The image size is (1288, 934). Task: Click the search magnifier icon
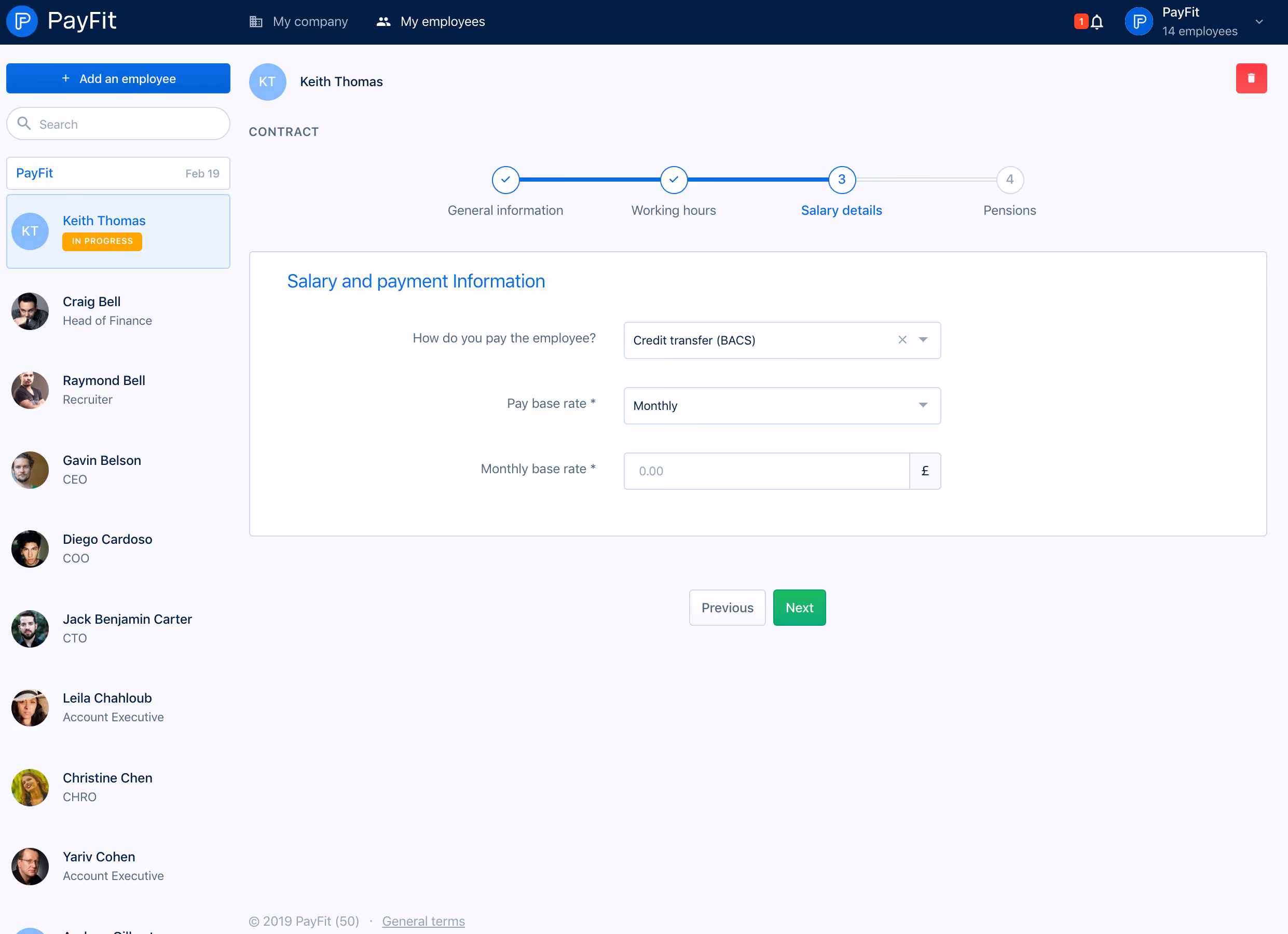24,123
